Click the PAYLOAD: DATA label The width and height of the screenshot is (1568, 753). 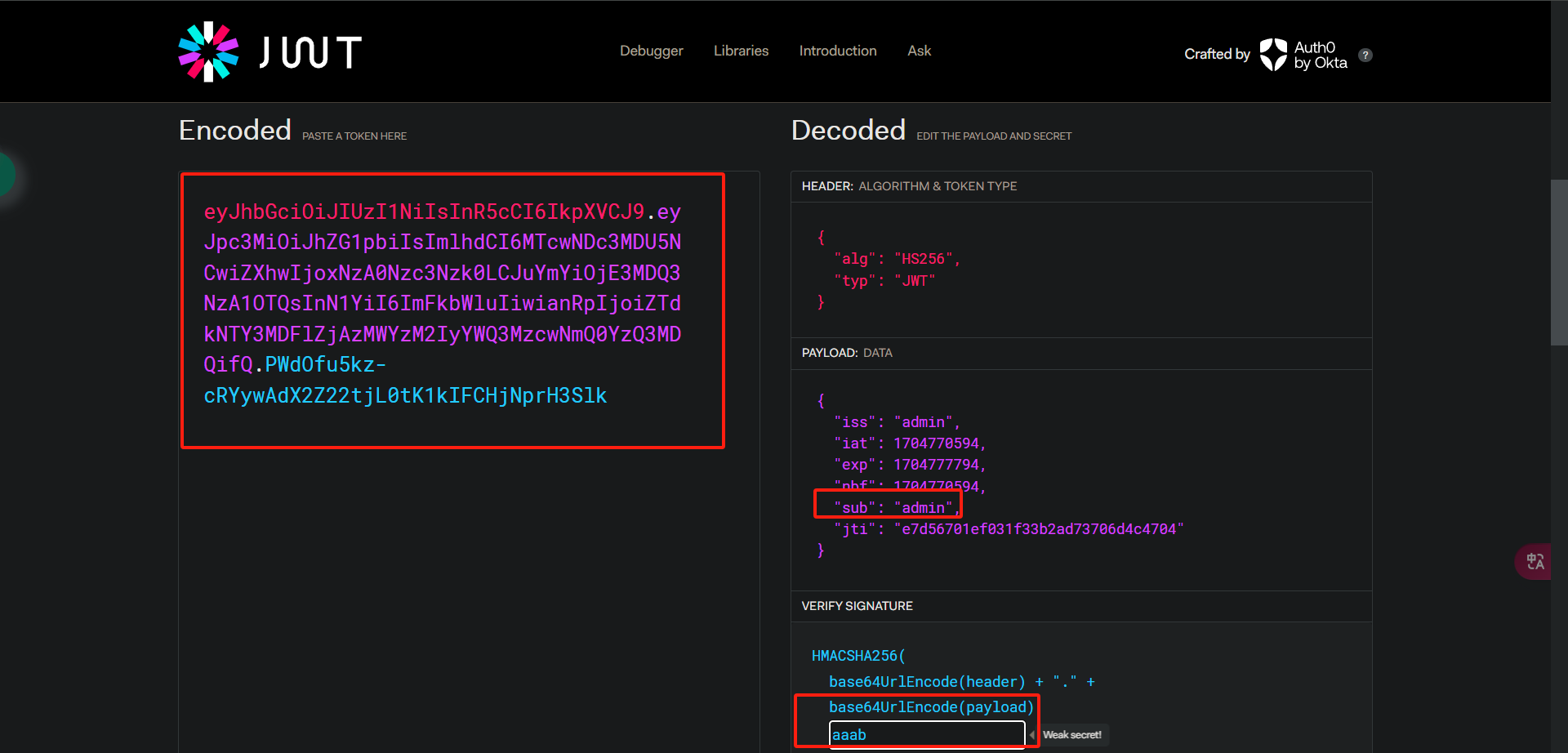tap(847, 353)
